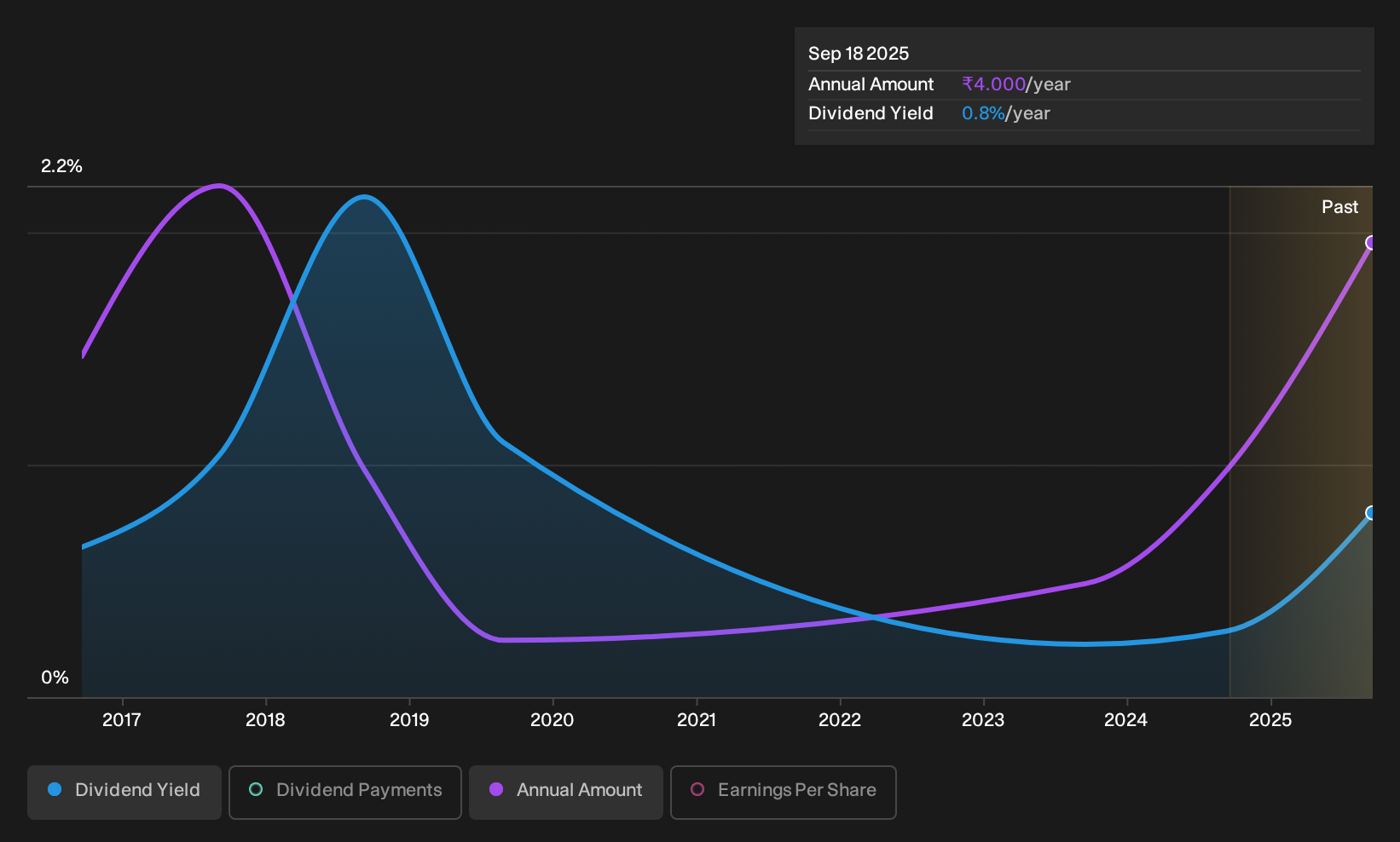Click the 0.8%/year dividend yield value
Image resolution: width=1400 pixels, height=842 pixels.
click(1006, 113)
